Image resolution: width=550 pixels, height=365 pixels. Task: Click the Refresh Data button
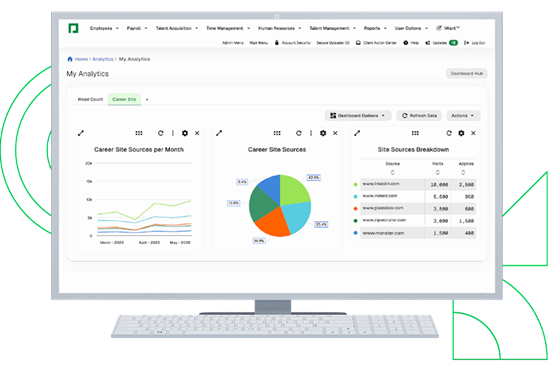pyautogui.click(x=419, y=115)
